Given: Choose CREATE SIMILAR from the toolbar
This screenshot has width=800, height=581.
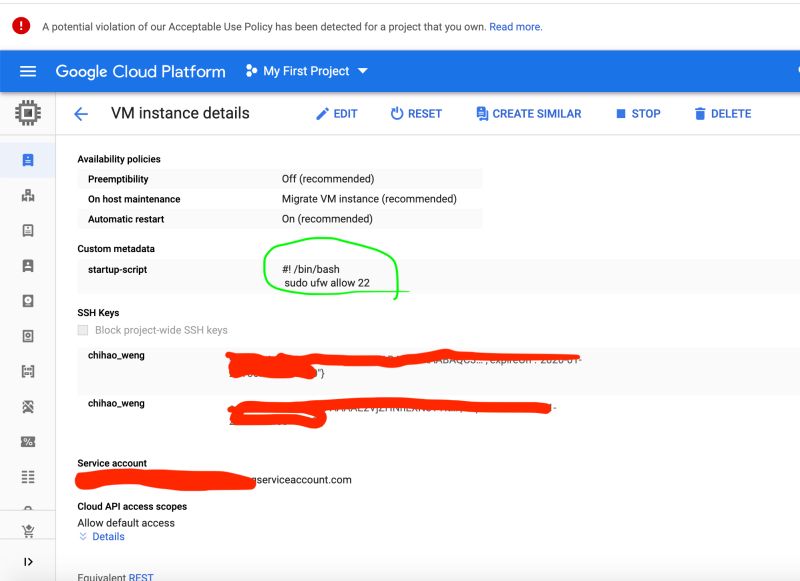Looking at the screenshot, I should 528,113.
